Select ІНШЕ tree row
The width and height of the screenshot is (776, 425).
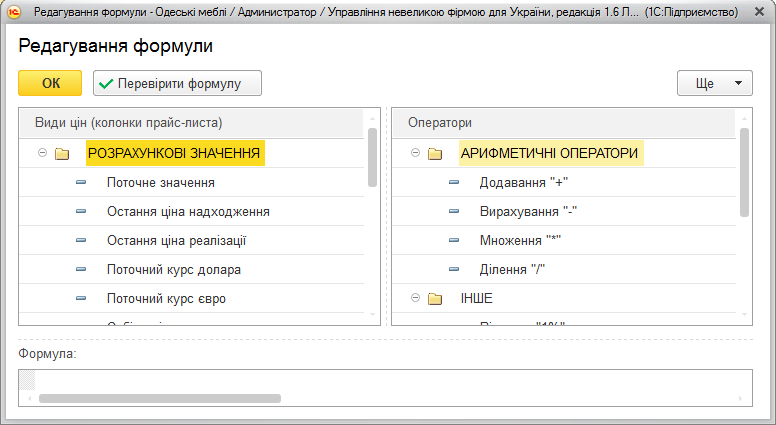[564, 298]
